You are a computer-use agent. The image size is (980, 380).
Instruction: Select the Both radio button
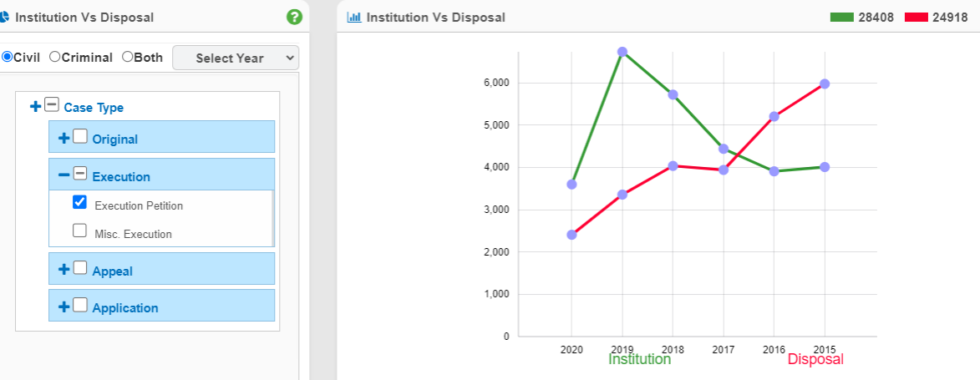click(128, 57)
